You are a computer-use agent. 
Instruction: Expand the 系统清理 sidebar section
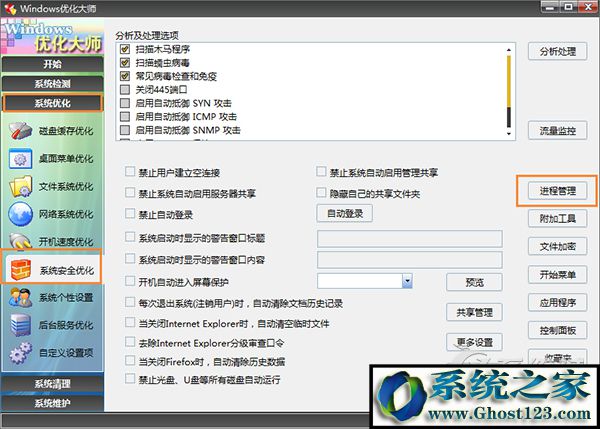[52, 383]
